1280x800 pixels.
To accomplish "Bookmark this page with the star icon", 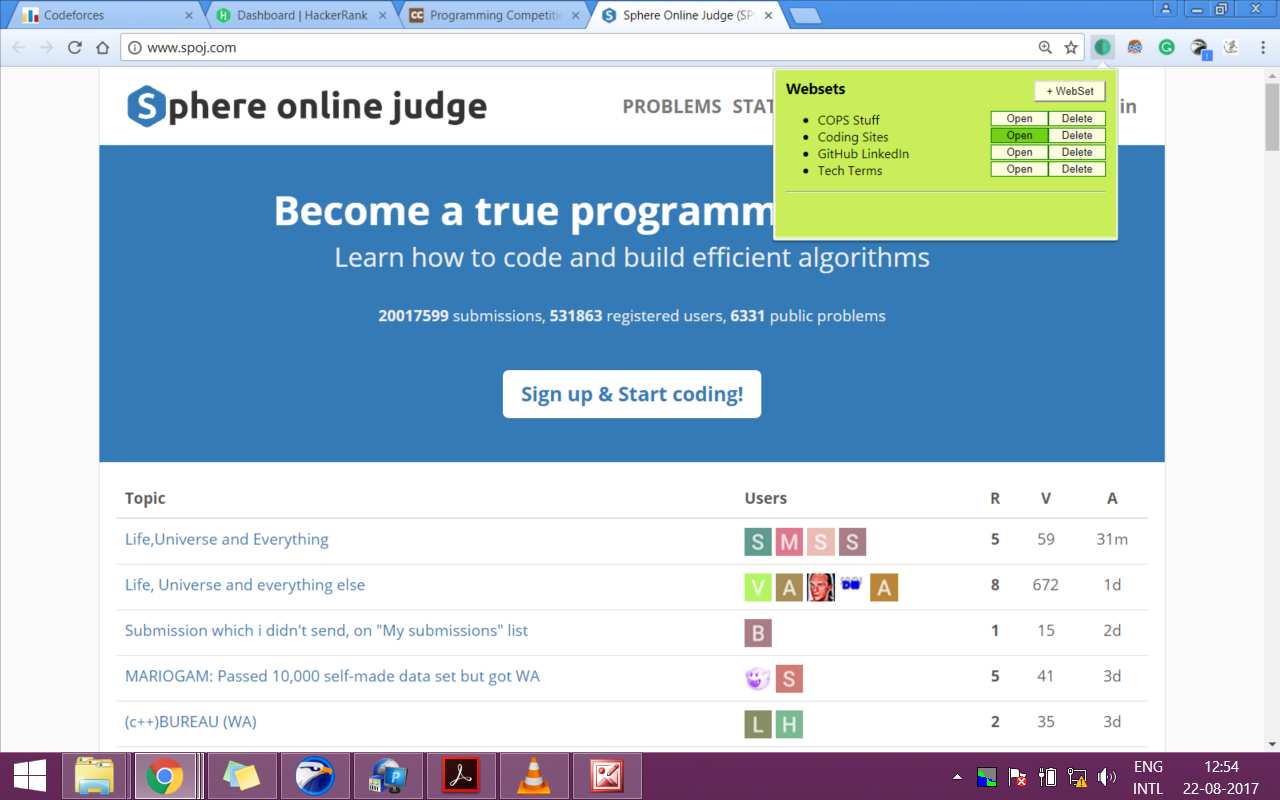I will (x=1071, y=47).
